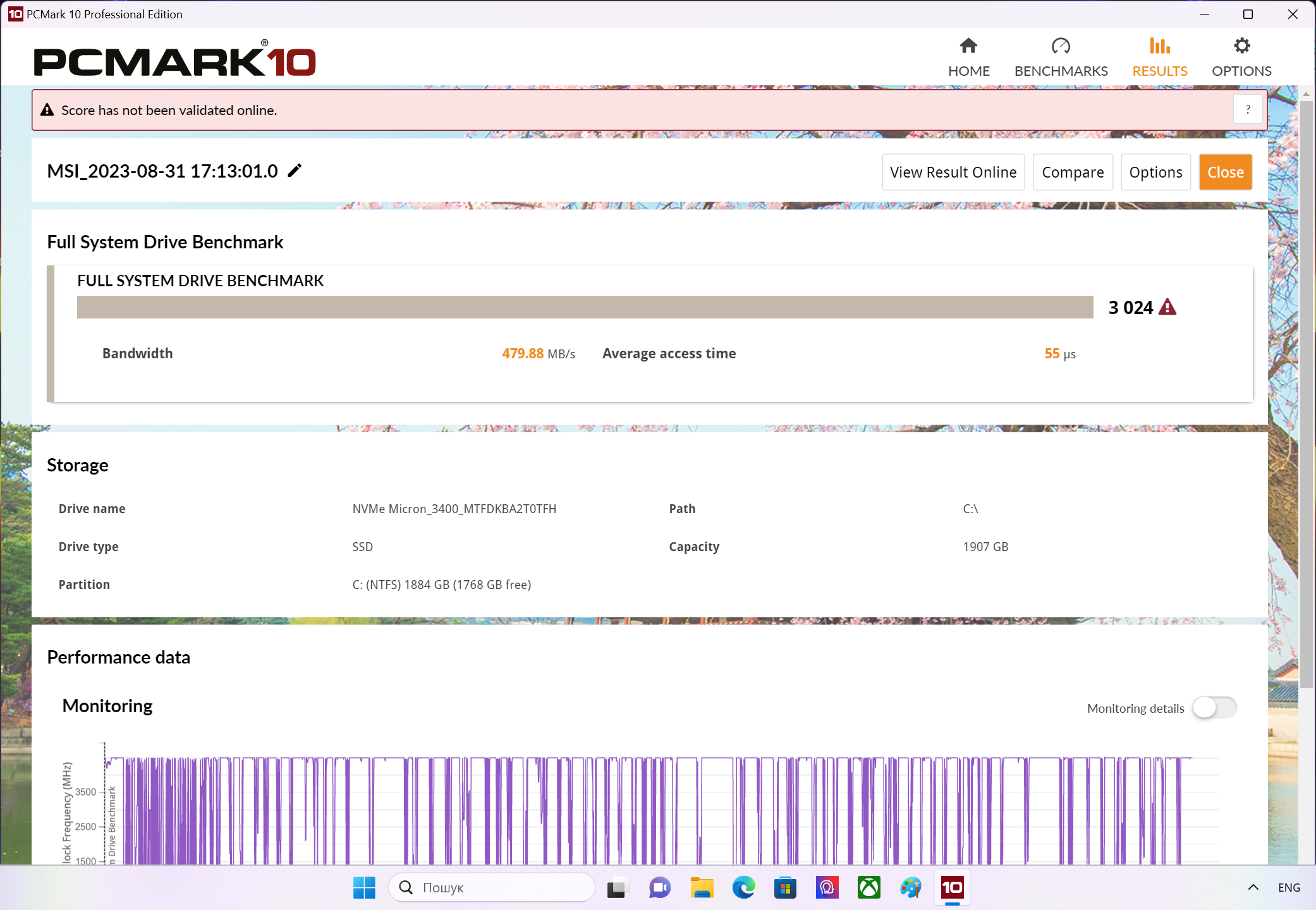
Task: Open the Home section
Action: (968, 57)
